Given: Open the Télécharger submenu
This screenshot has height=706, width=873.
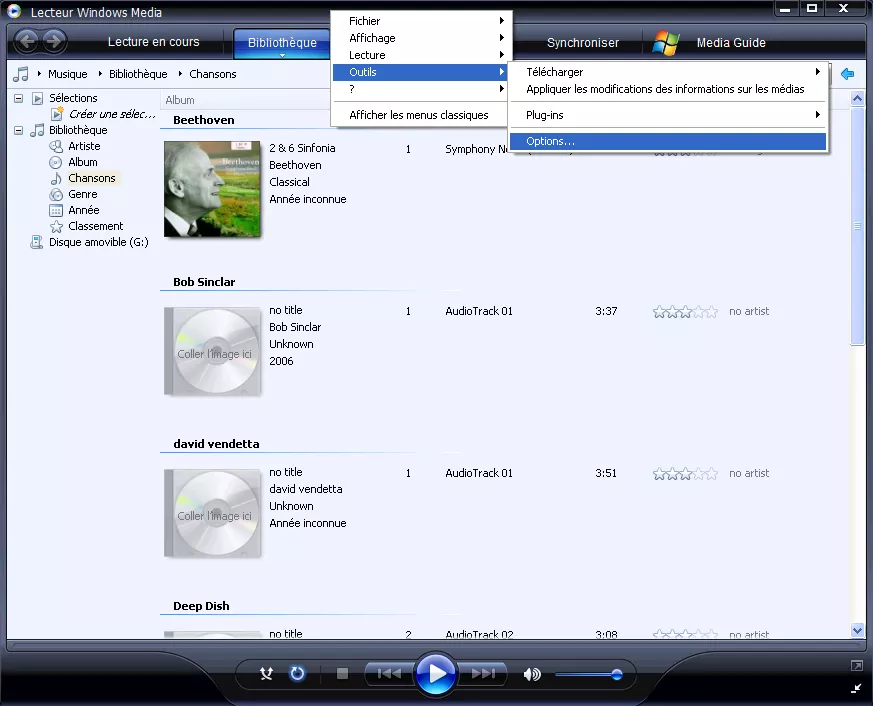Looking at the screenshot, I should coord(668,72).
